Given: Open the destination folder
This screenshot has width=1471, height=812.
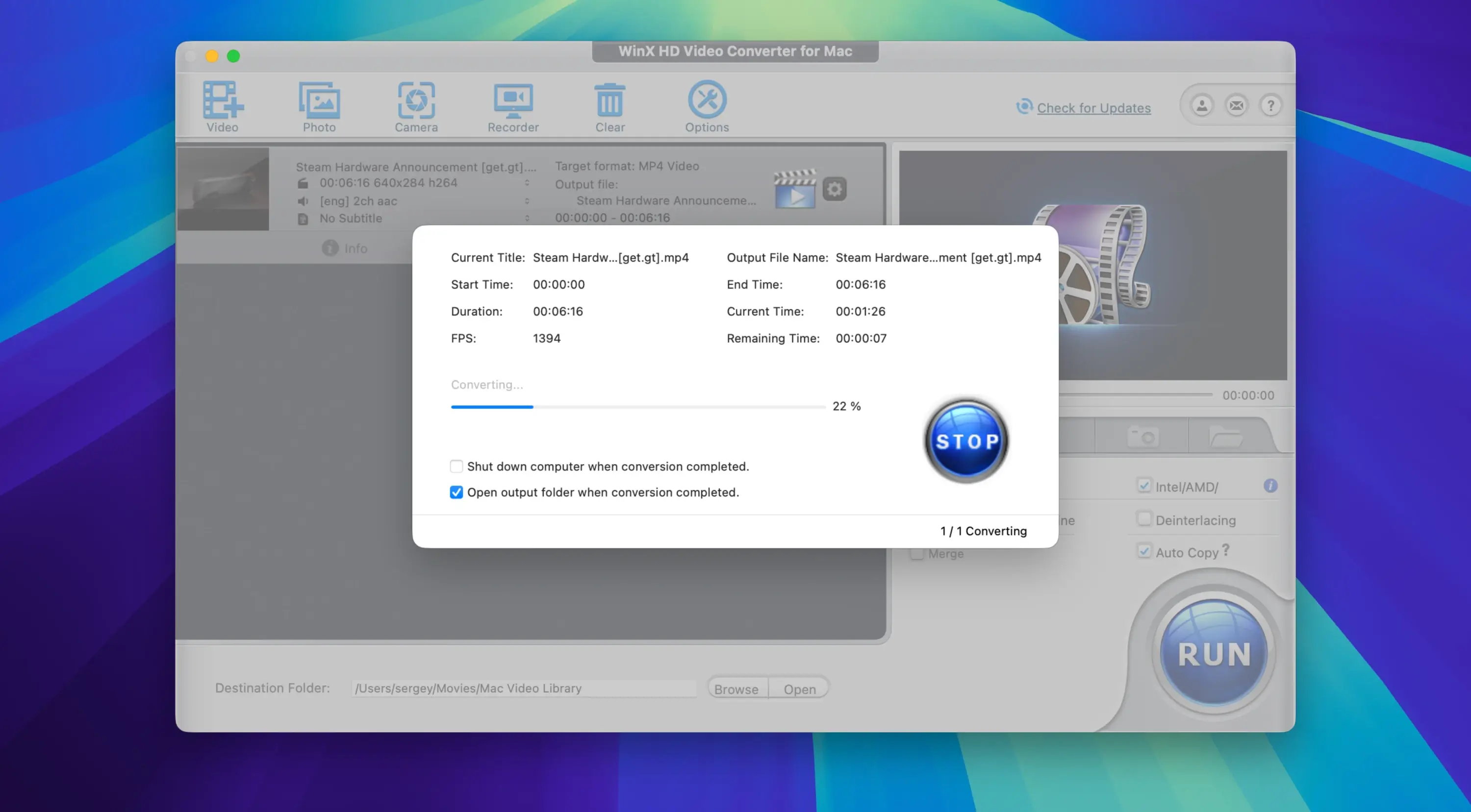Looking at the screenshot, I should tap(799, 689).
